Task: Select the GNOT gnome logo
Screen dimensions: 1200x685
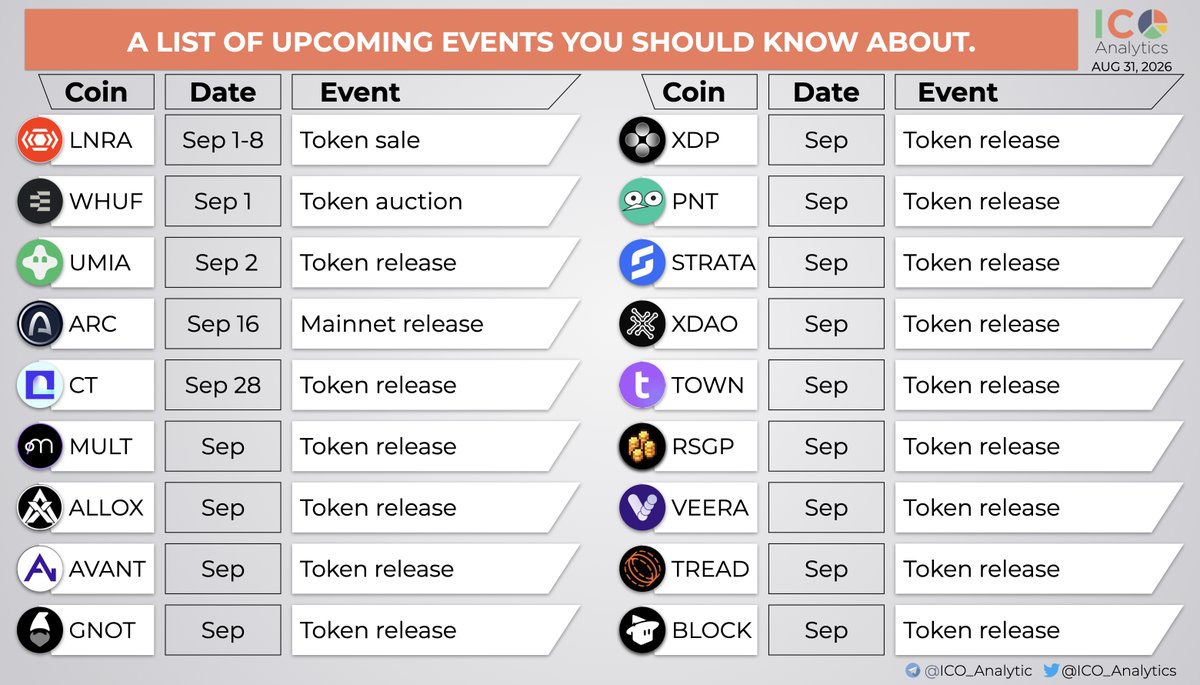Action: click(41, 631)
